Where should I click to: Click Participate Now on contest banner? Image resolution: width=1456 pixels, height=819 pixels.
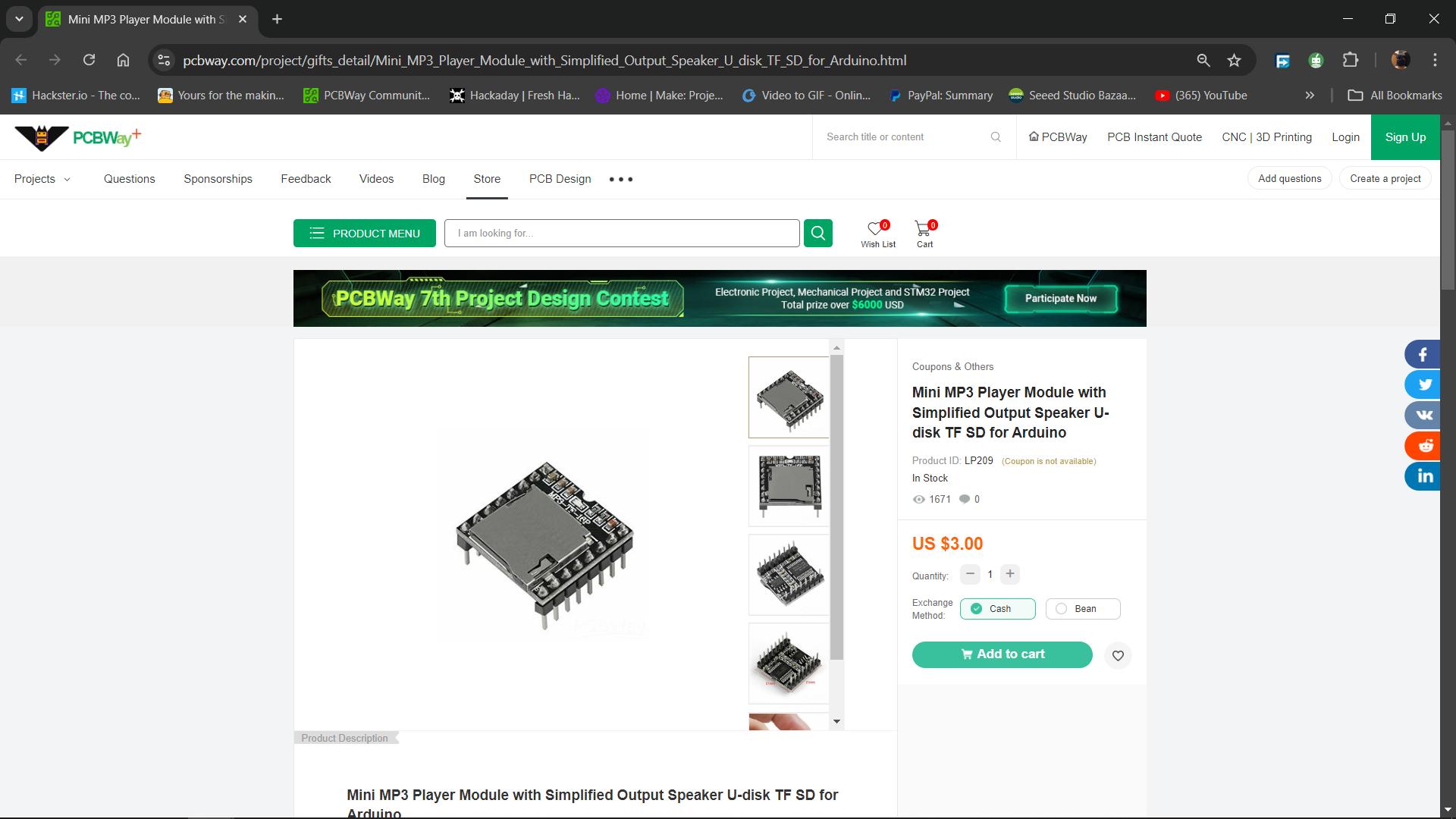pos(1061,299)
